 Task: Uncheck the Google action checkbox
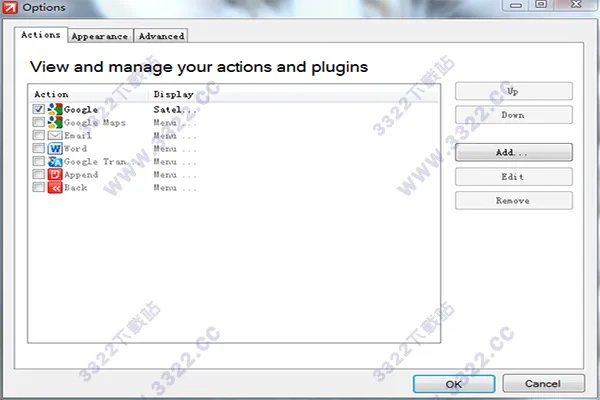pyautogui.click(x=38, y=109)
